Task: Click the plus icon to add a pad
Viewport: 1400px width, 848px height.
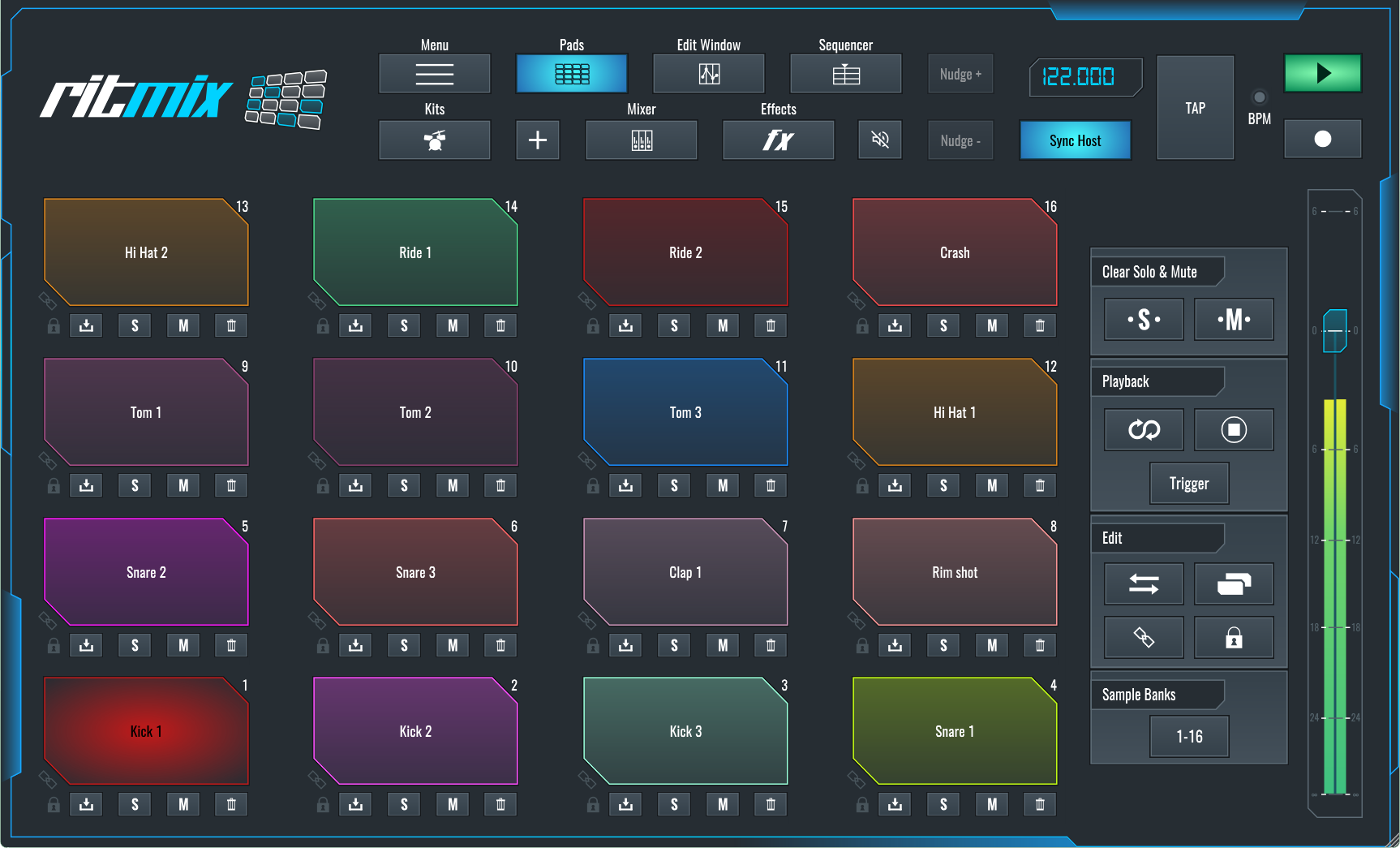Action: coord(537,140)
